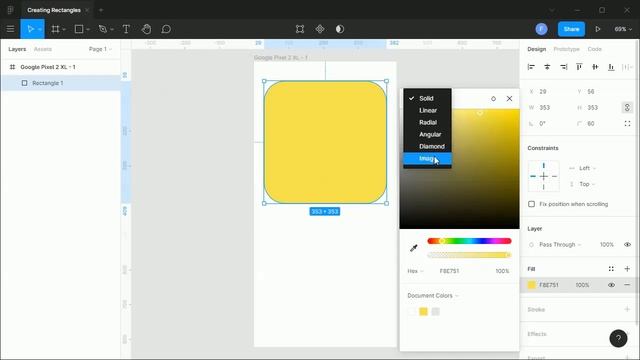Align selection to left
This screenshot has width=640, height=360.
click(531, 67)
